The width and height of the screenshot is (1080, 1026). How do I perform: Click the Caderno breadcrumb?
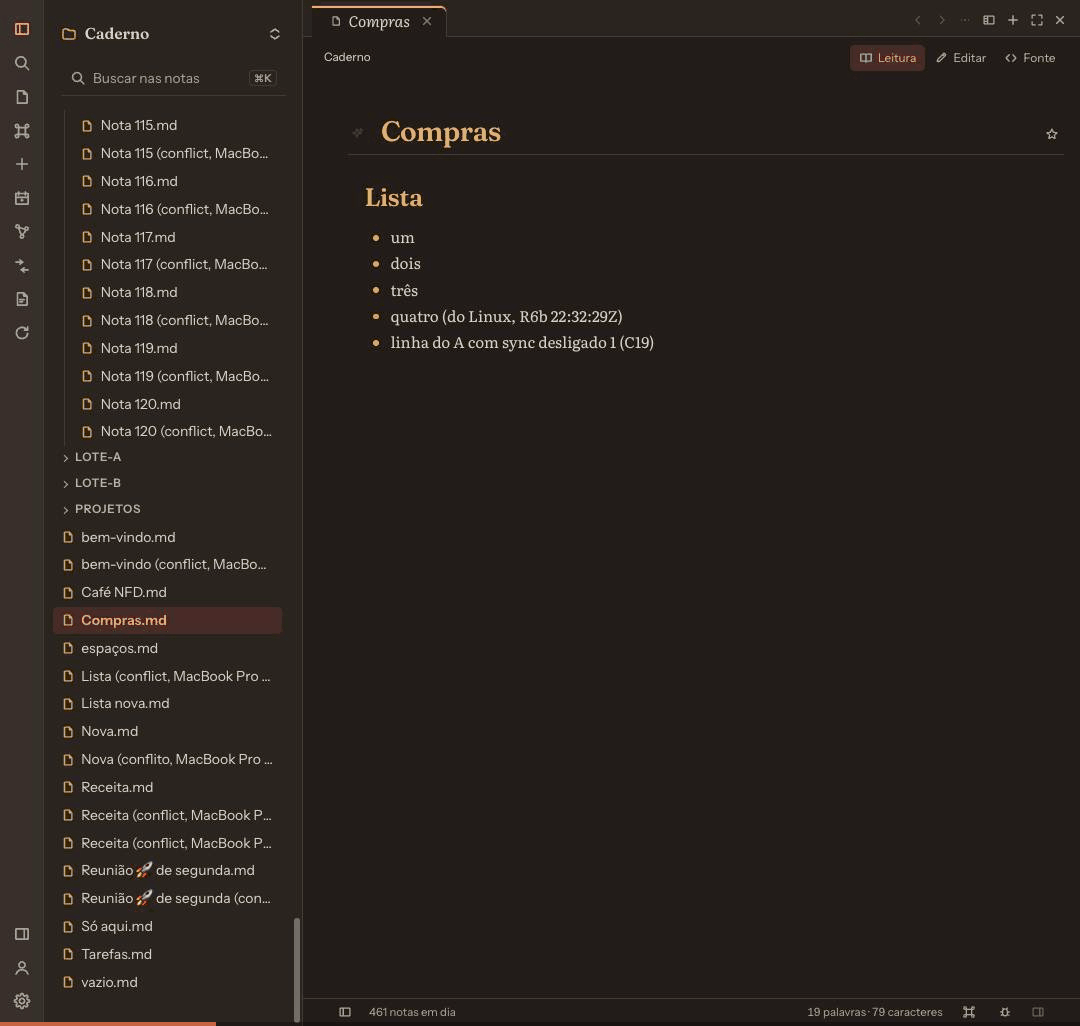347,57
